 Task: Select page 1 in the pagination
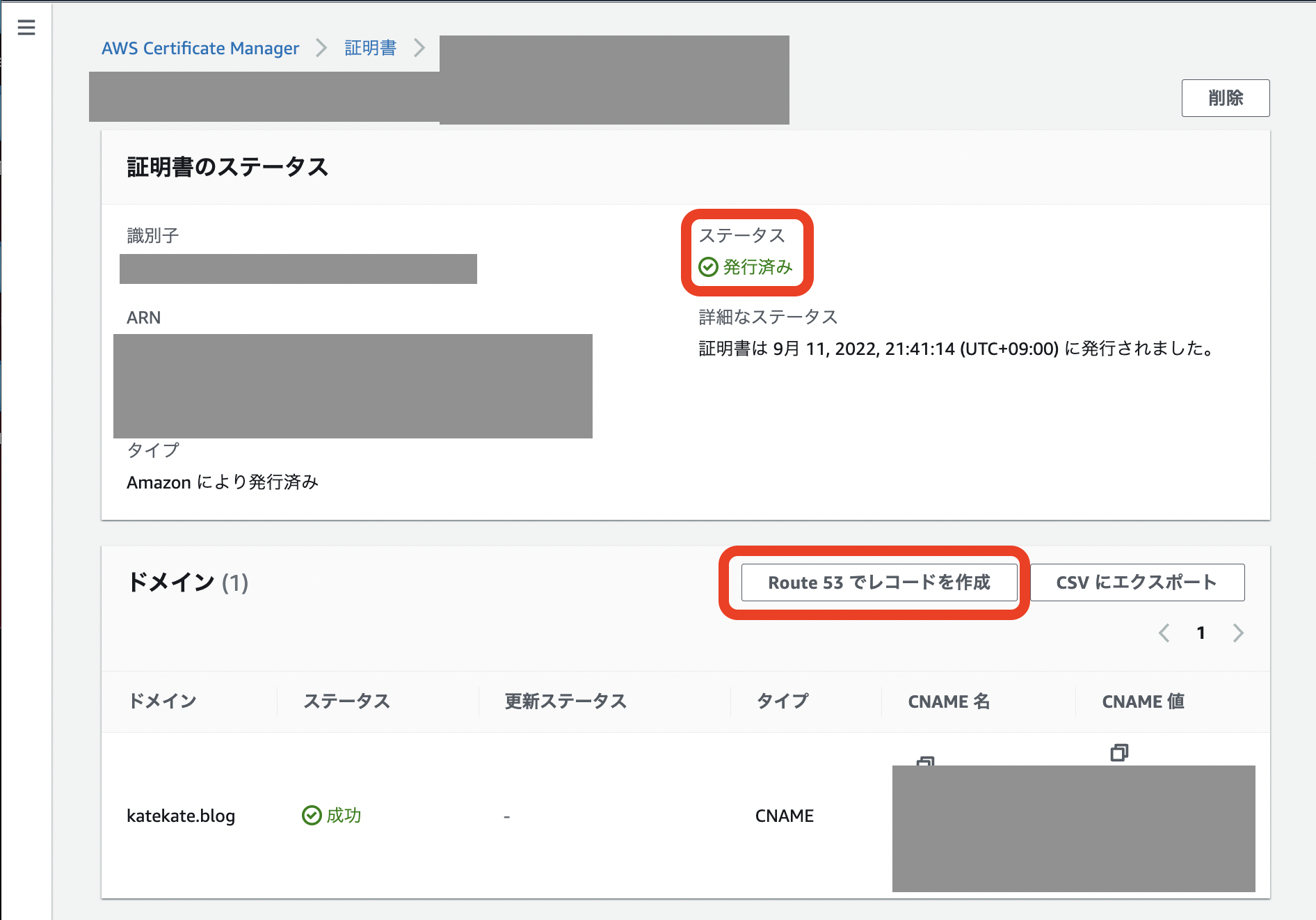[1201, 633]
